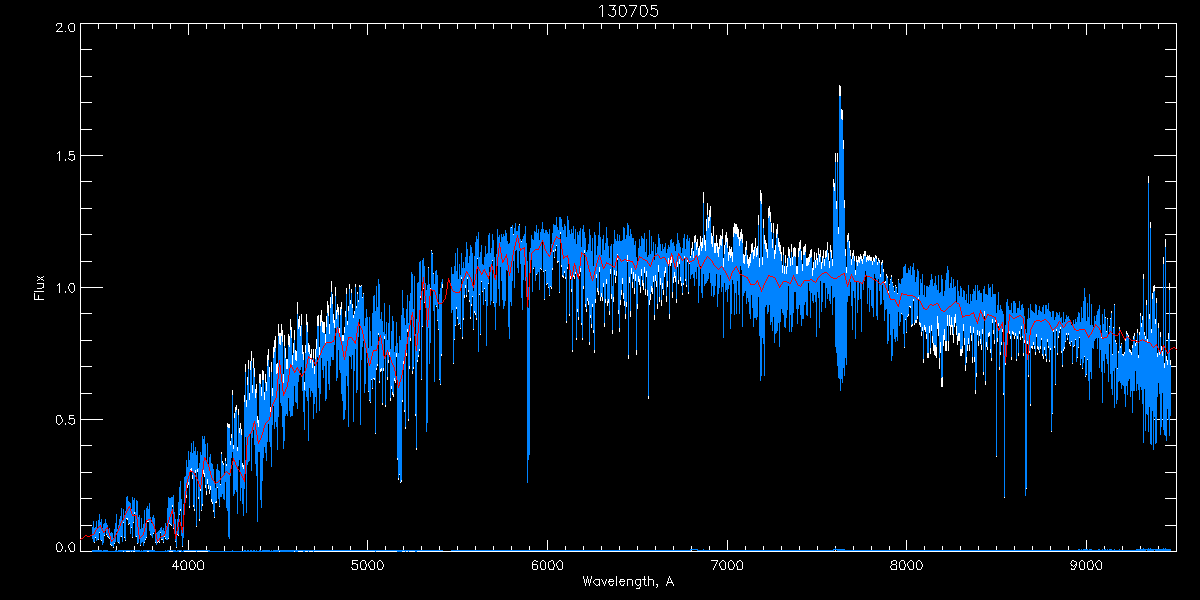
Task: Click the 1.5 y-axis tick label
Action: click(65, 156)
